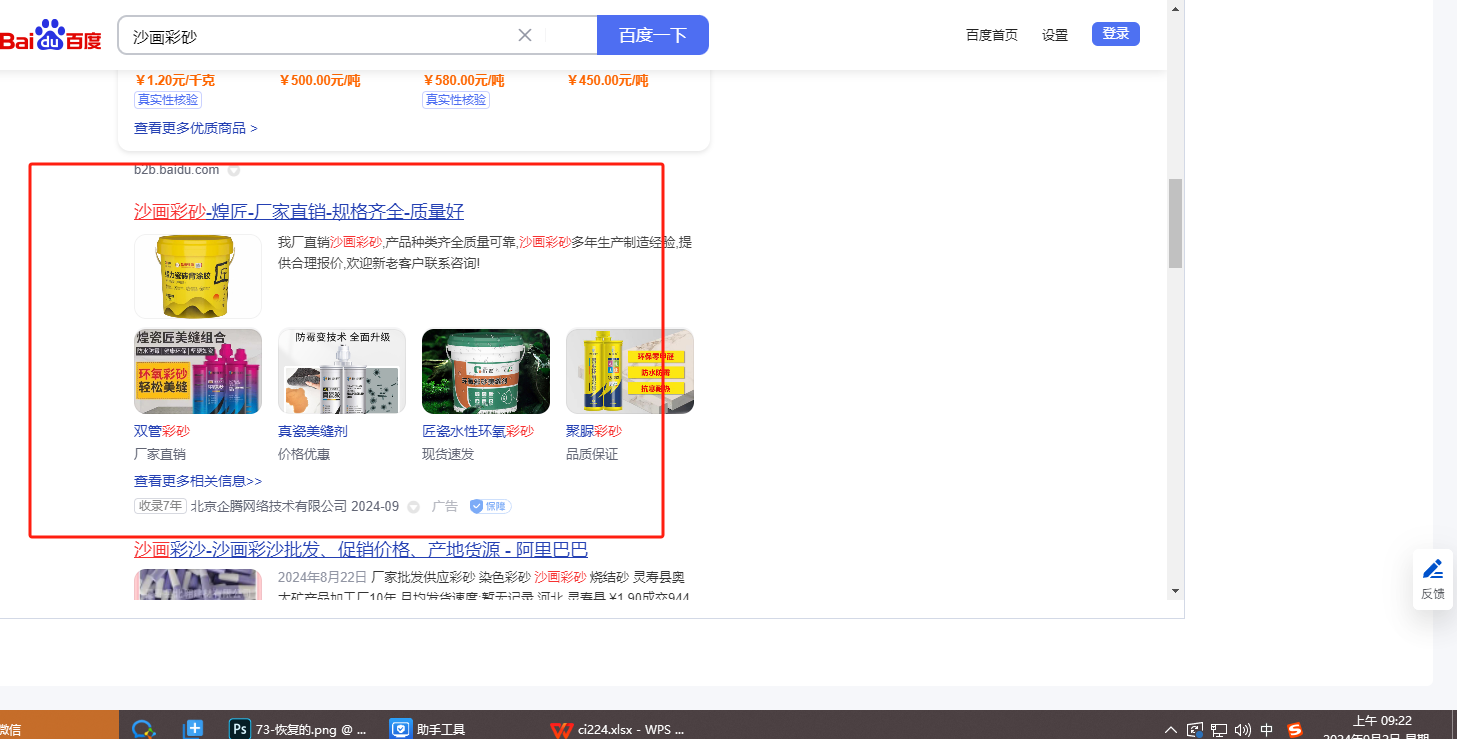Open the 真瓷美缝剂 link
1457x739 pixels.
pos(313,431)
